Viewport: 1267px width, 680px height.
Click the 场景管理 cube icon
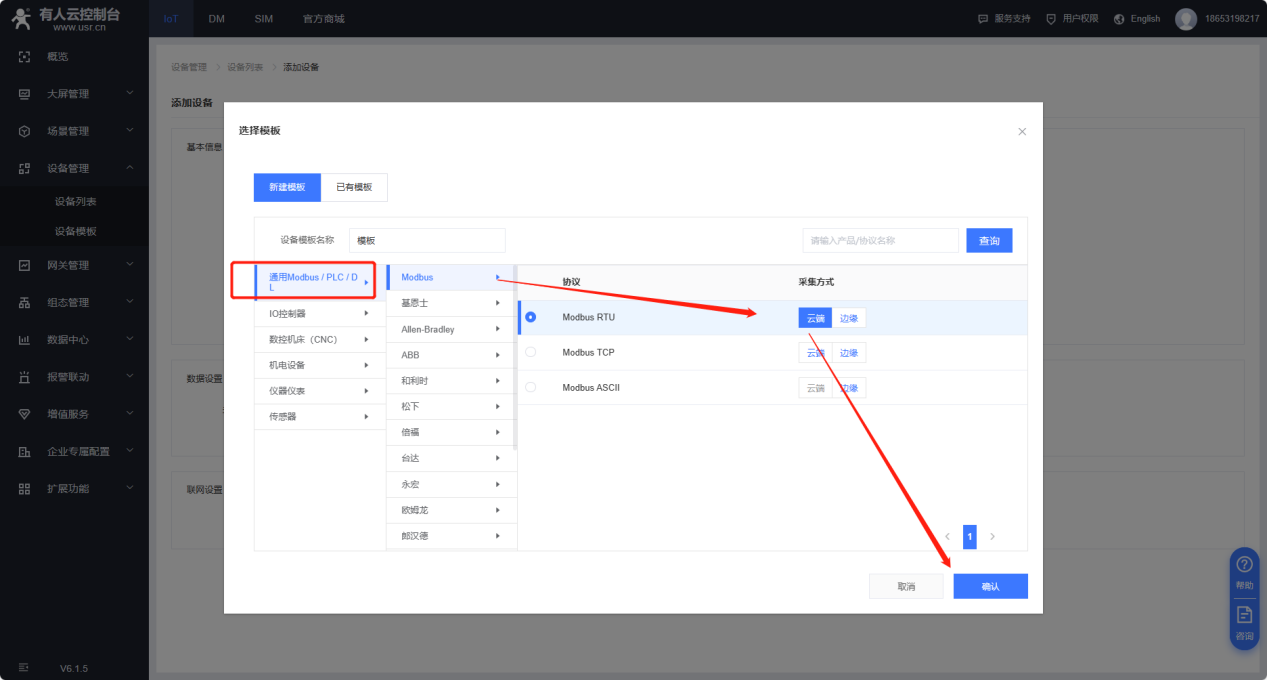click(x=25, y=131)
